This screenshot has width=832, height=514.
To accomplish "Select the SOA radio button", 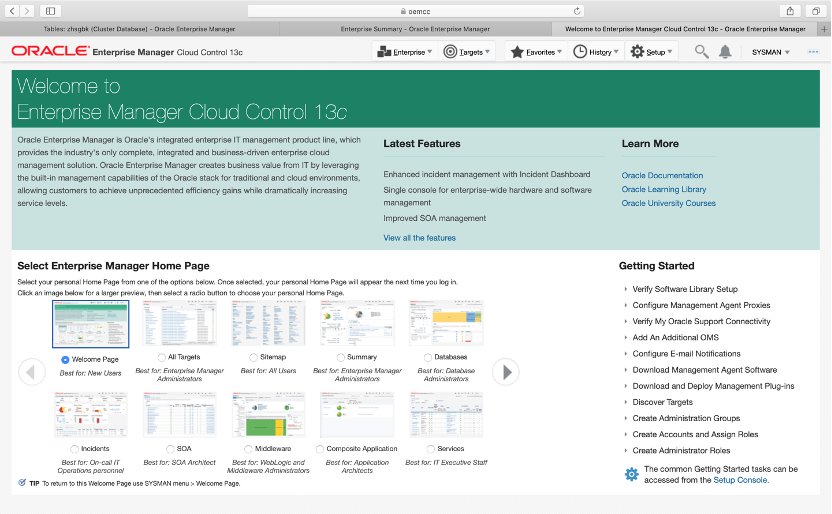I will click(x=170, y=449).
